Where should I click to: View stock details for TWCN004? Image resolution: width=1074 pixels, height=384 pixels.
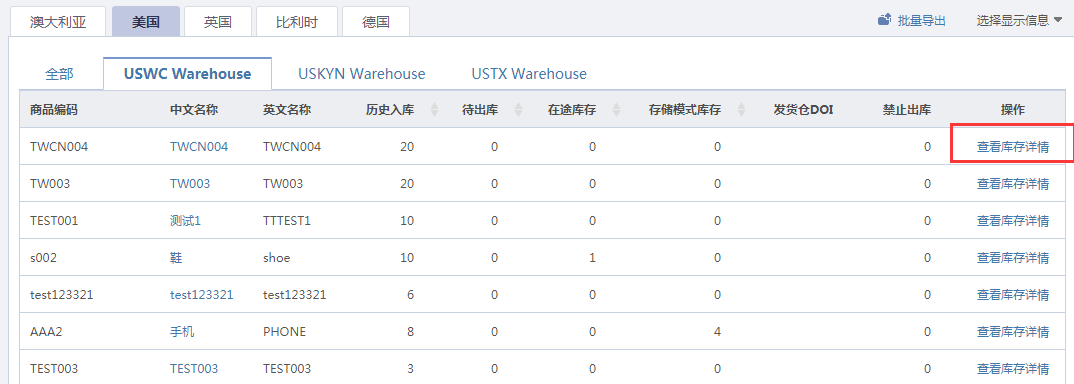point(1012,146)
